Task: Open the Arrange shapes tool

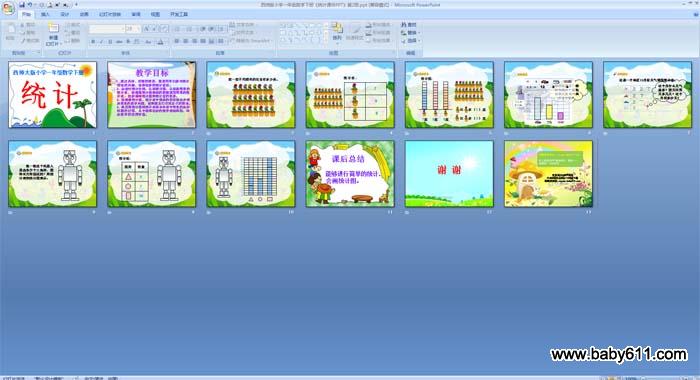Action: point(337,30)
